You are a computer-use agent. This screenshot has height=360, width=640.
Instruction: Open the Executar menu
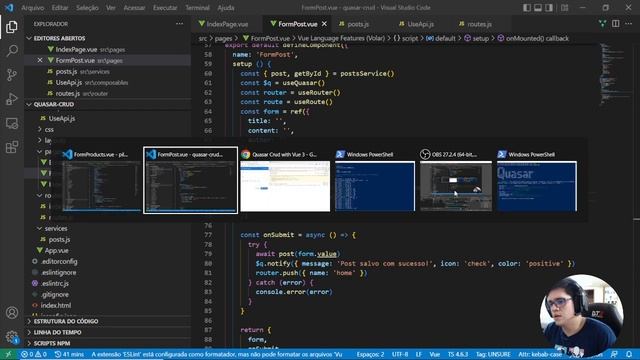coord(165,8)
